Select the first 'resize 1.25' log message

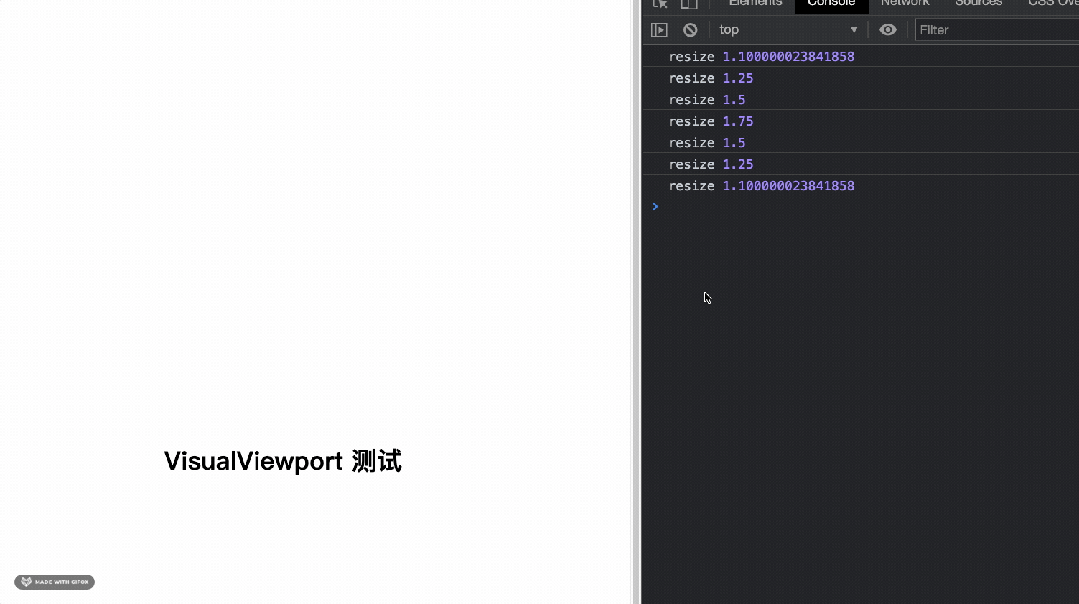(710, 78)
